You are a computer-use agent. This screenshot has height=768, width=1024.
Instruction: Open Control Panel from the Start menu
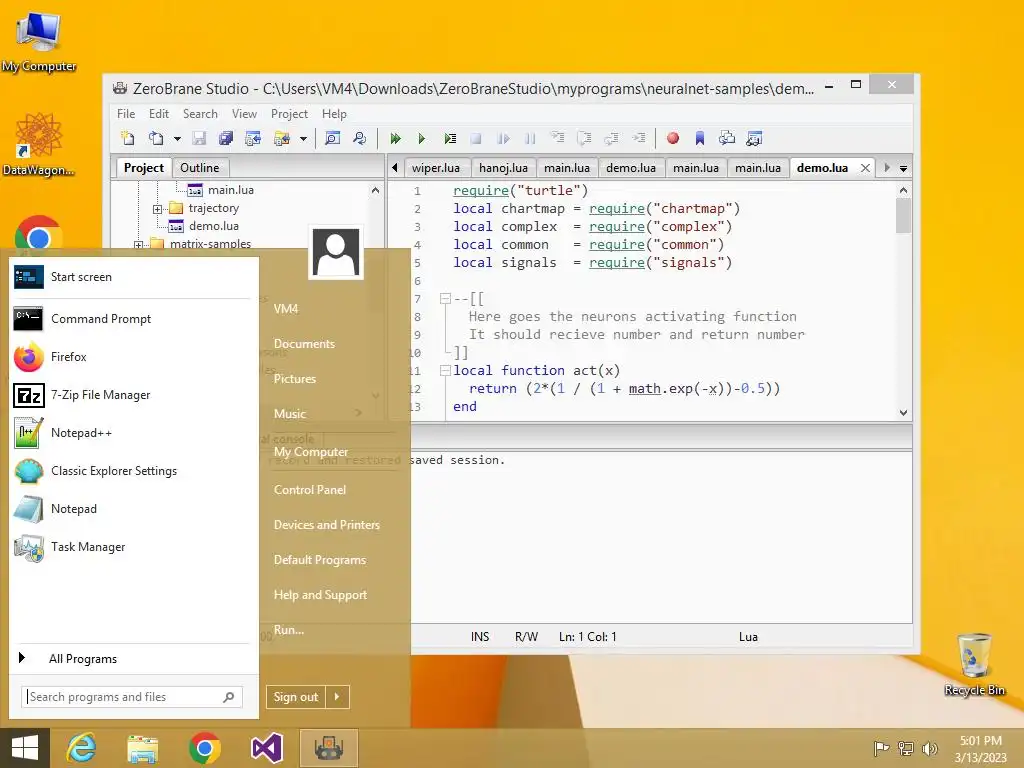click(x=310, y=490)
